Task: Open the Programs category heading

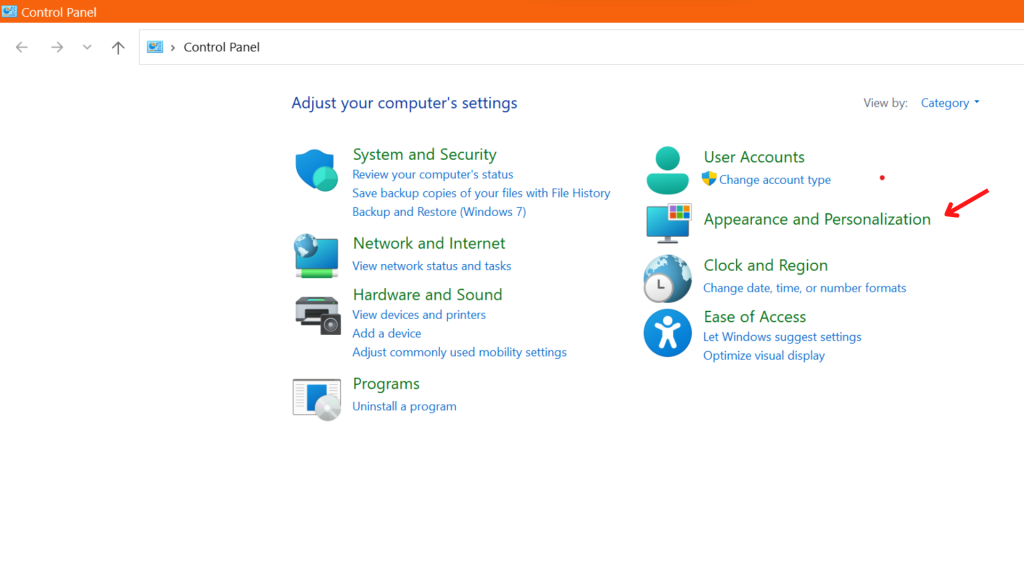Action: click(x=386, y=383)
